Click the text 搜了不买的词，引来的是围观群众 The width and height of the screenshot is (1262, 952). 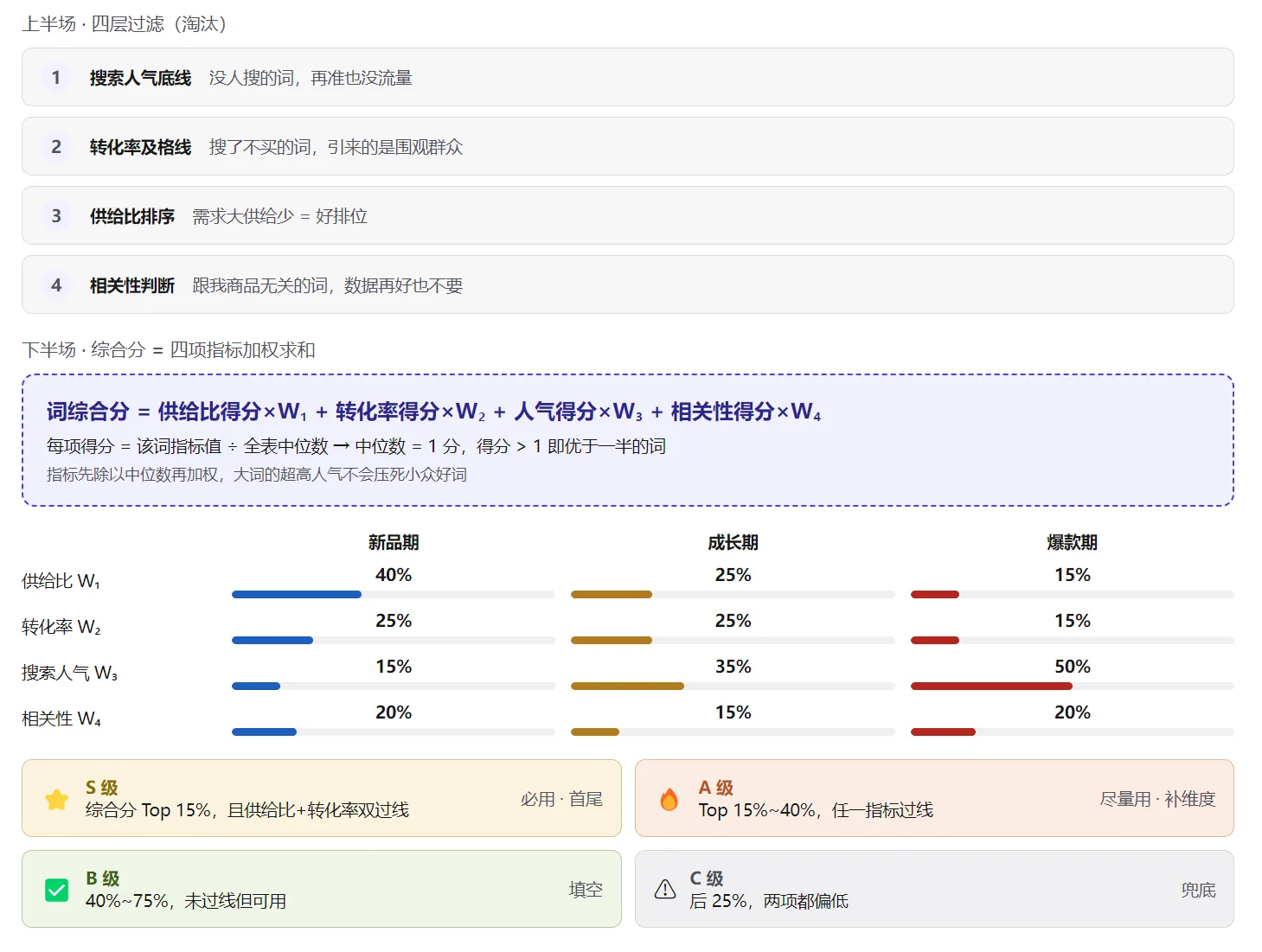click(x=336, y=147)
